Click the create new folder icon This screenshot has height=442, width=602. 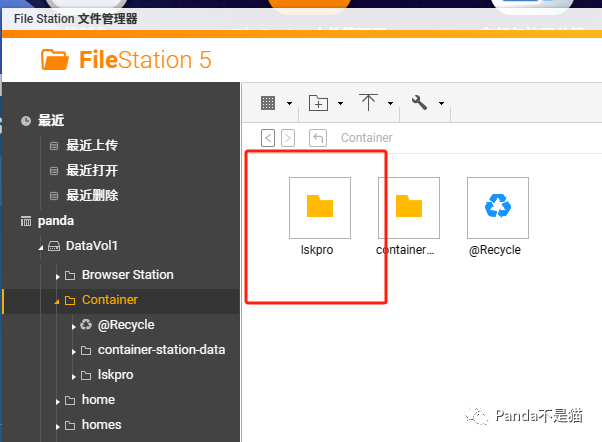point(319,103)
